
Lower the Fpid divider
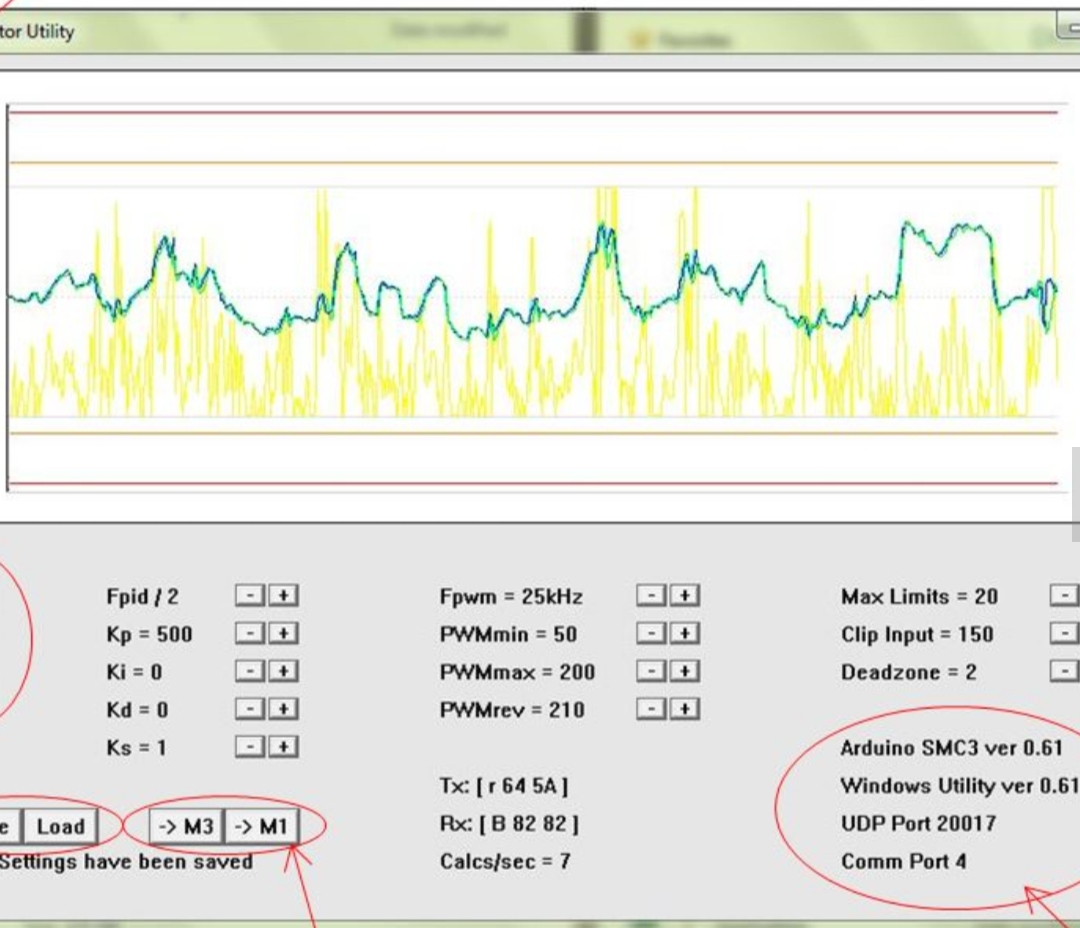tap(250, 596)
